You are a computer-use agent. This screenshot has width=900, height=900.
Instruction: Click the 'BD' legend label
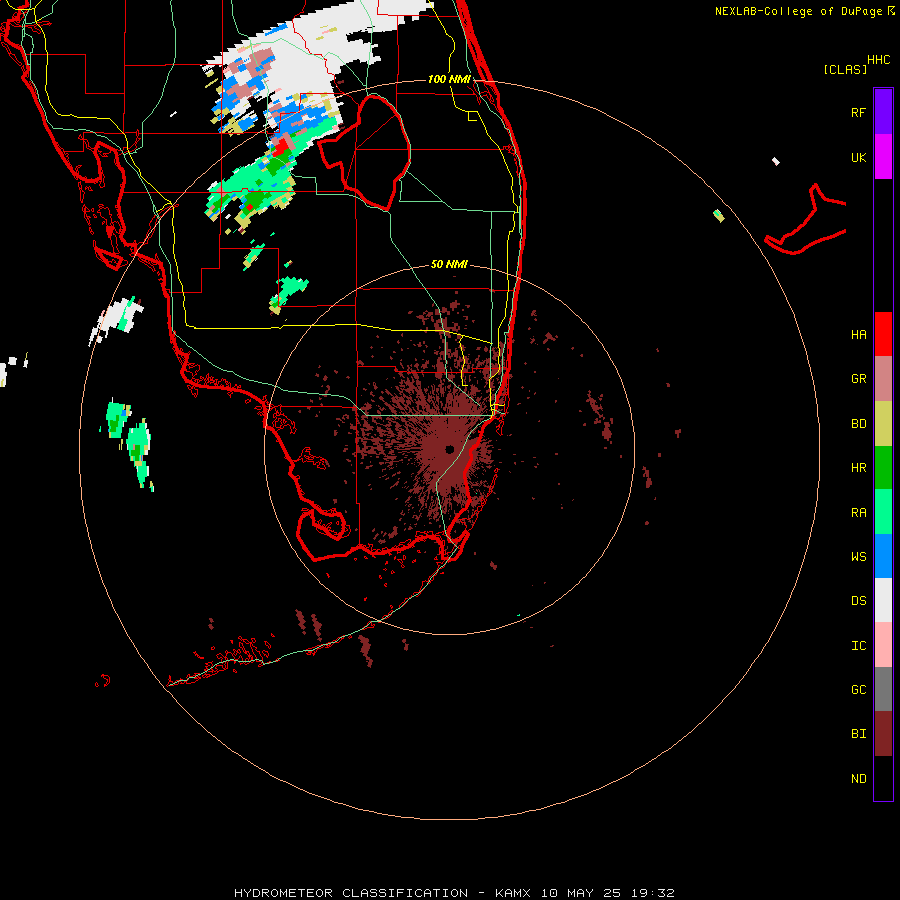858,424
